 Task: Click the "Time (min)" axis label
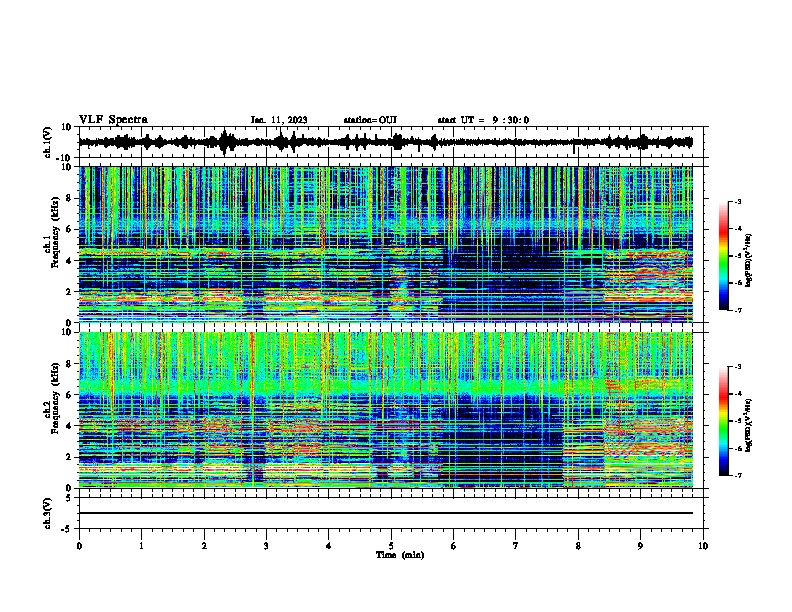point(400,555)
